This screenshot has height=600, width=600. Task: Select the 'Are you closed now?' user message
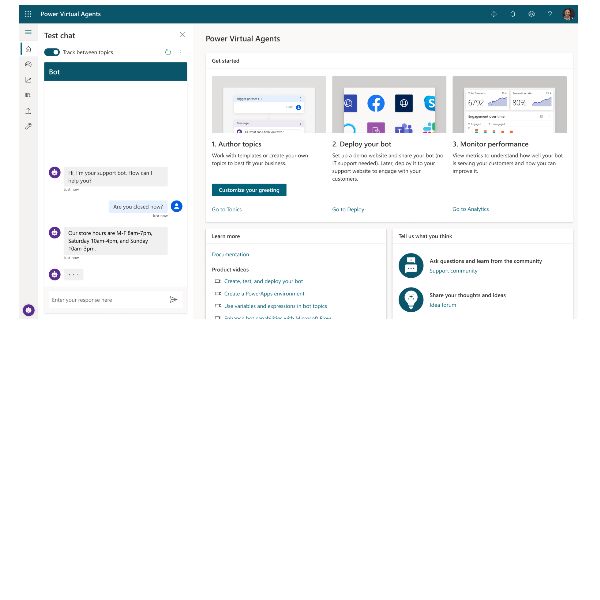pyautogui.click(x=138, y=207)
